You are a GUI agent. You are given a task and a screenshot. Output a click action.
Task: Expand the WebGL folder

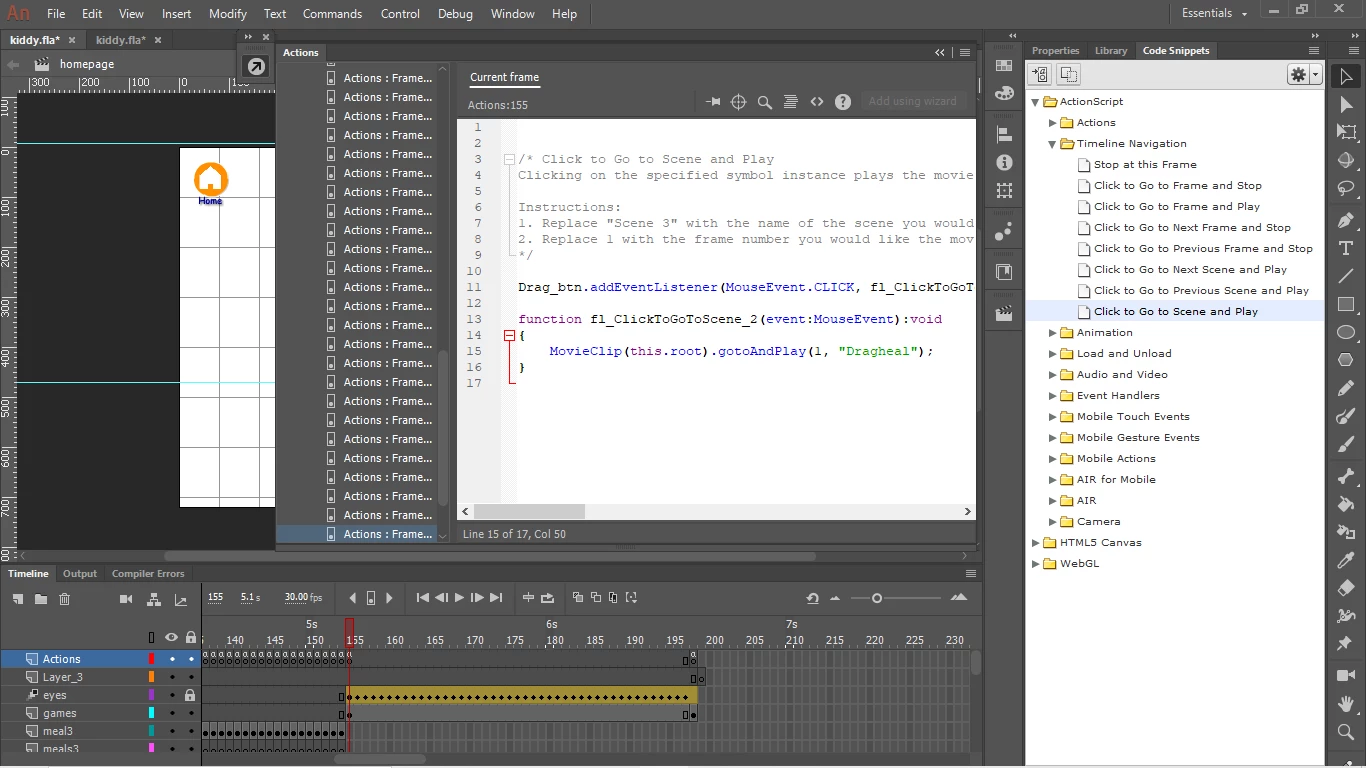[x=1036, y=564]
